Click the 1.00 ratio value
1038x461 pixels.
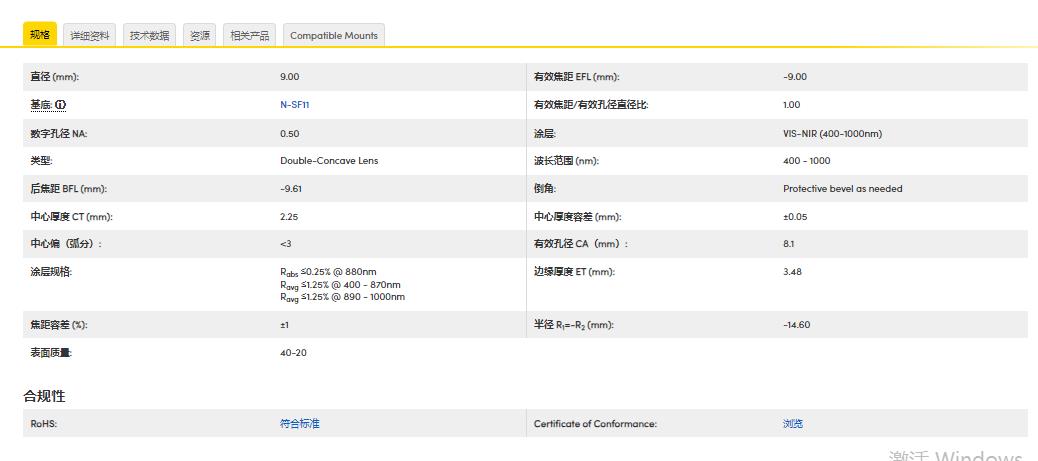[x=791, y=105]
